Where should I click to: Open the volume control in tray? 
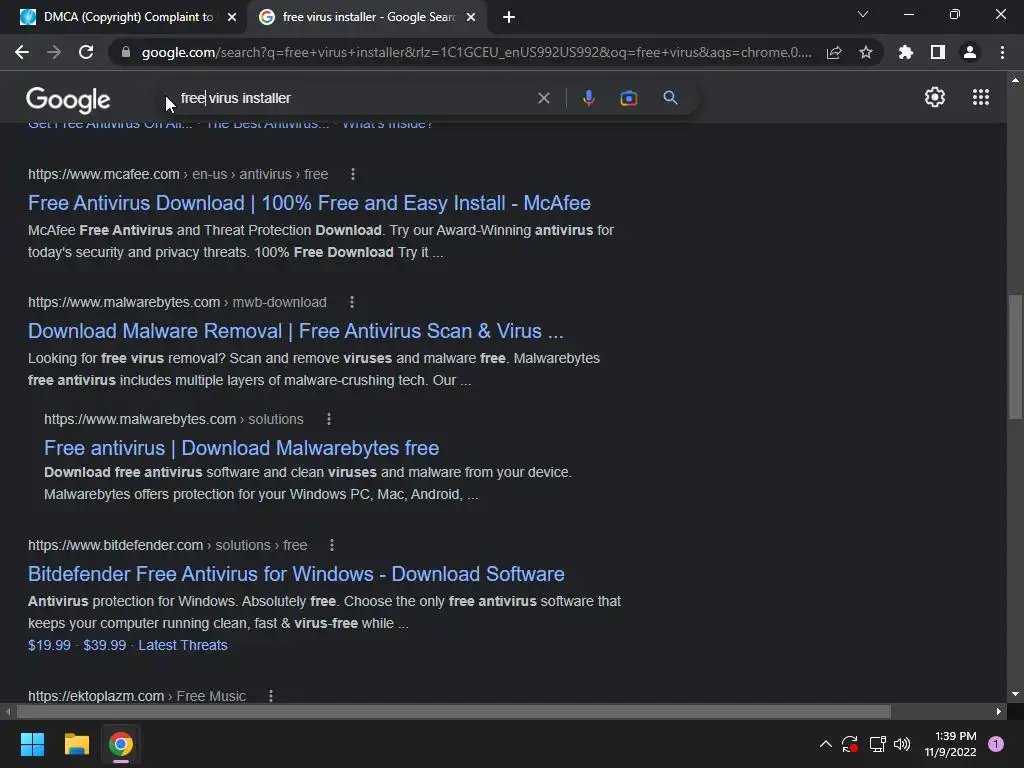click(x=902, y=744)
